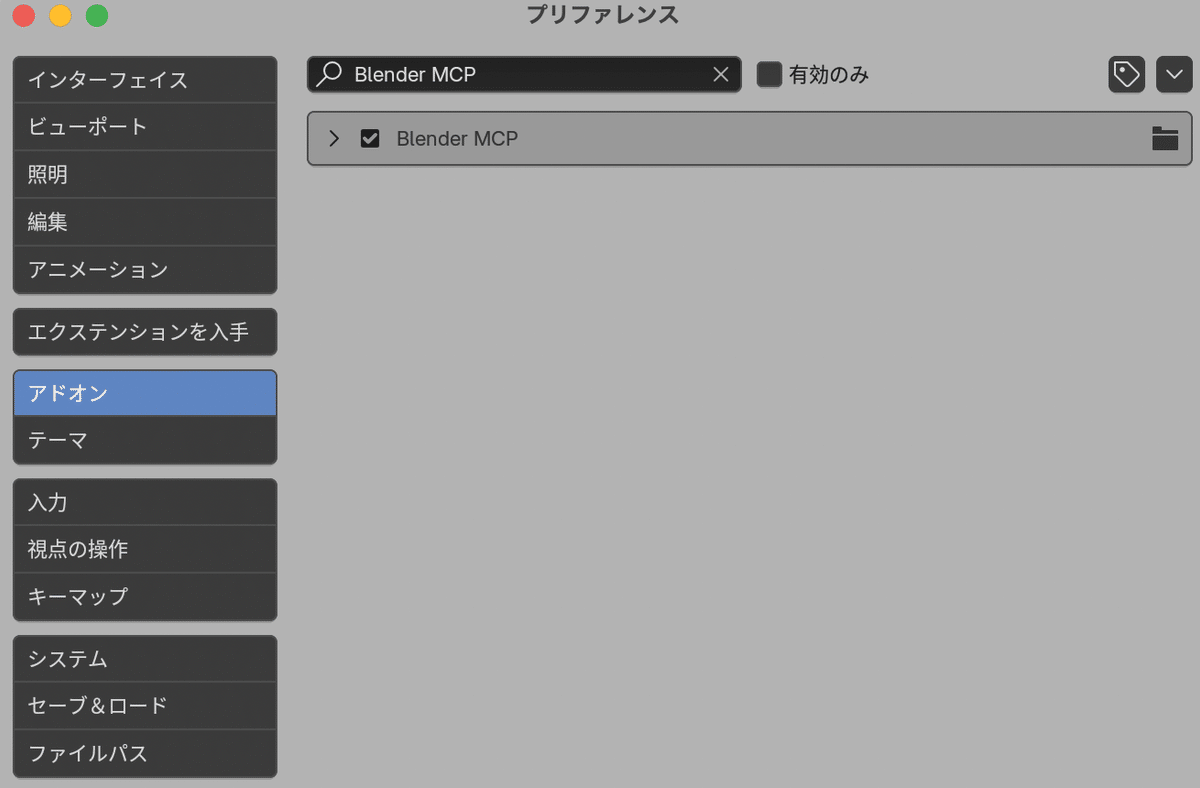Click the magnifying glass in the search field
This screenshot has width=1200, height=788.
click(328, 74)
